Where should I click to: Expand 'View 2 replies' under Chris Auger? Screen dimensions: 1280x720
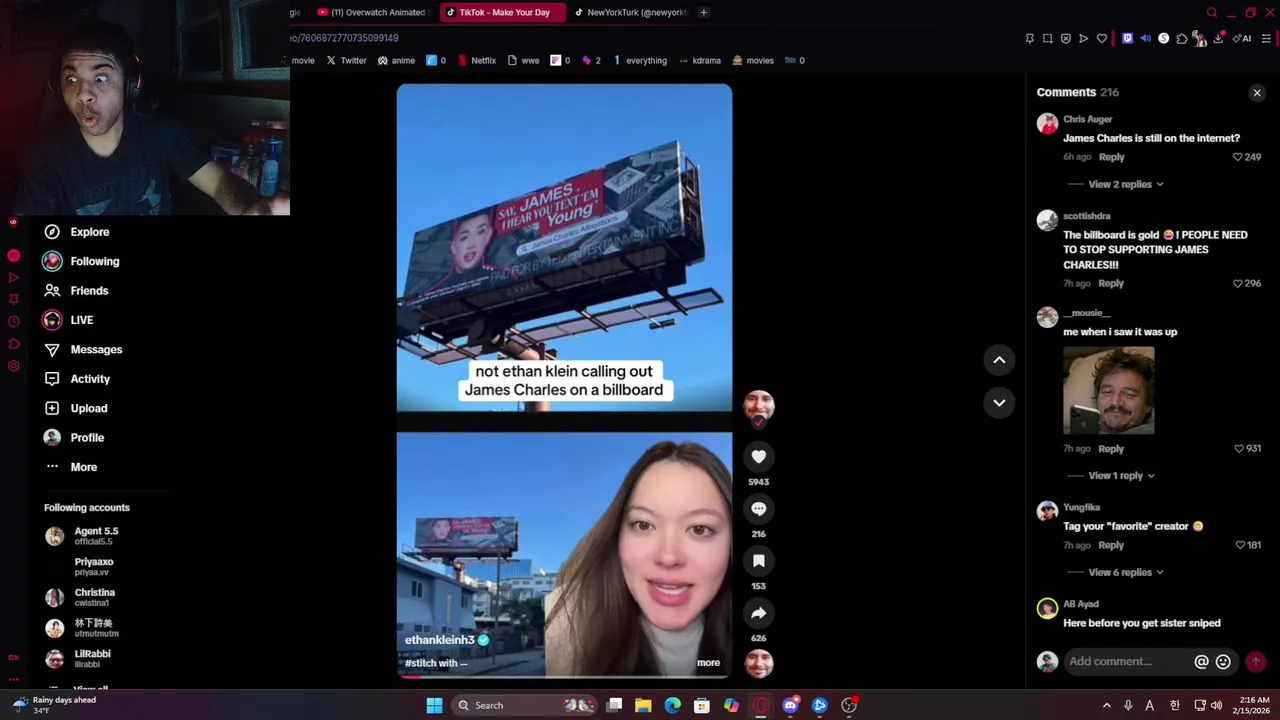pyautogui.click(x=1125, y=184)
